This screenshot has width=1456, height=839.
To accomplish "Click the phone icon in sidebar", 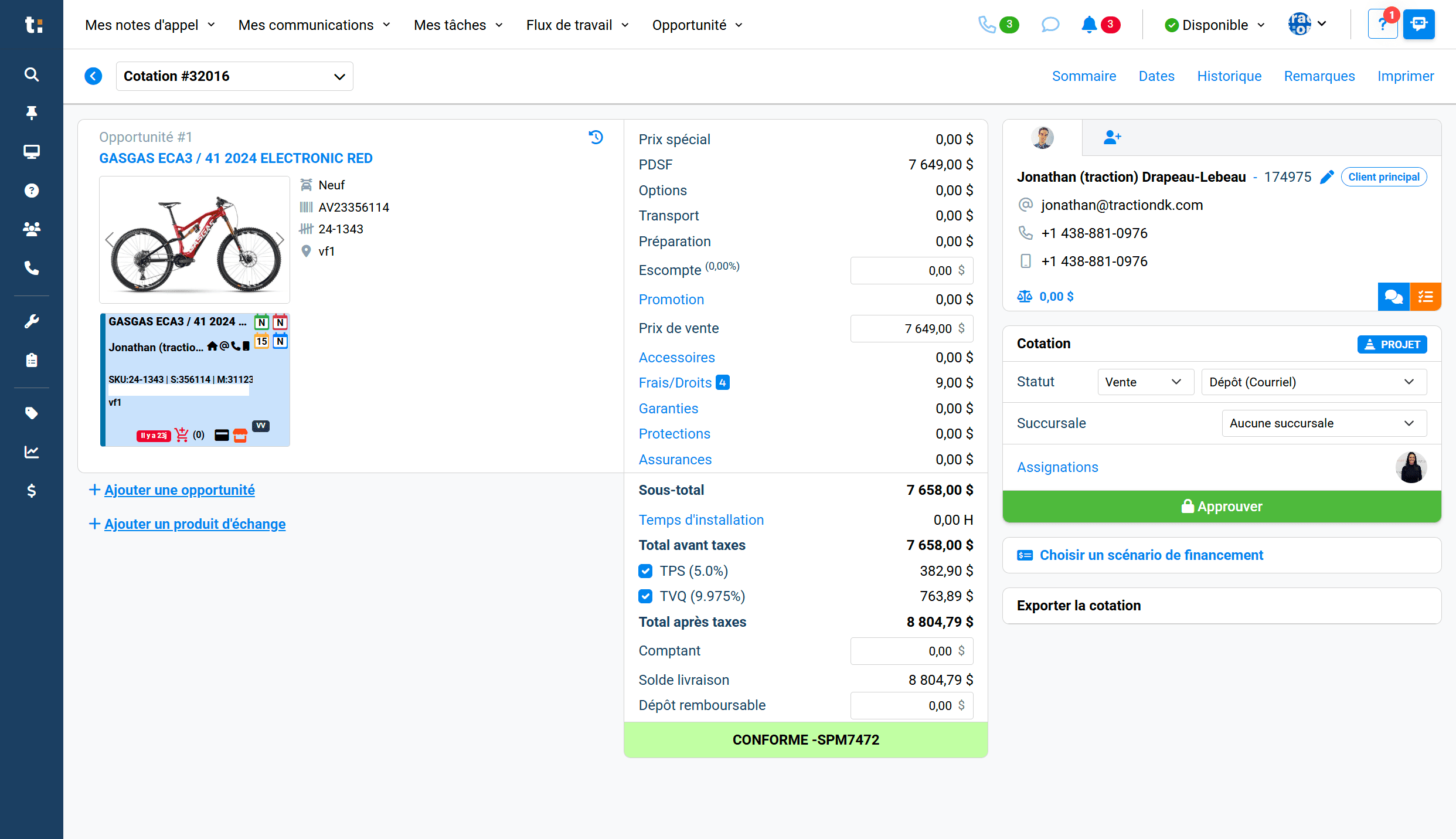I will pos(32,268).
